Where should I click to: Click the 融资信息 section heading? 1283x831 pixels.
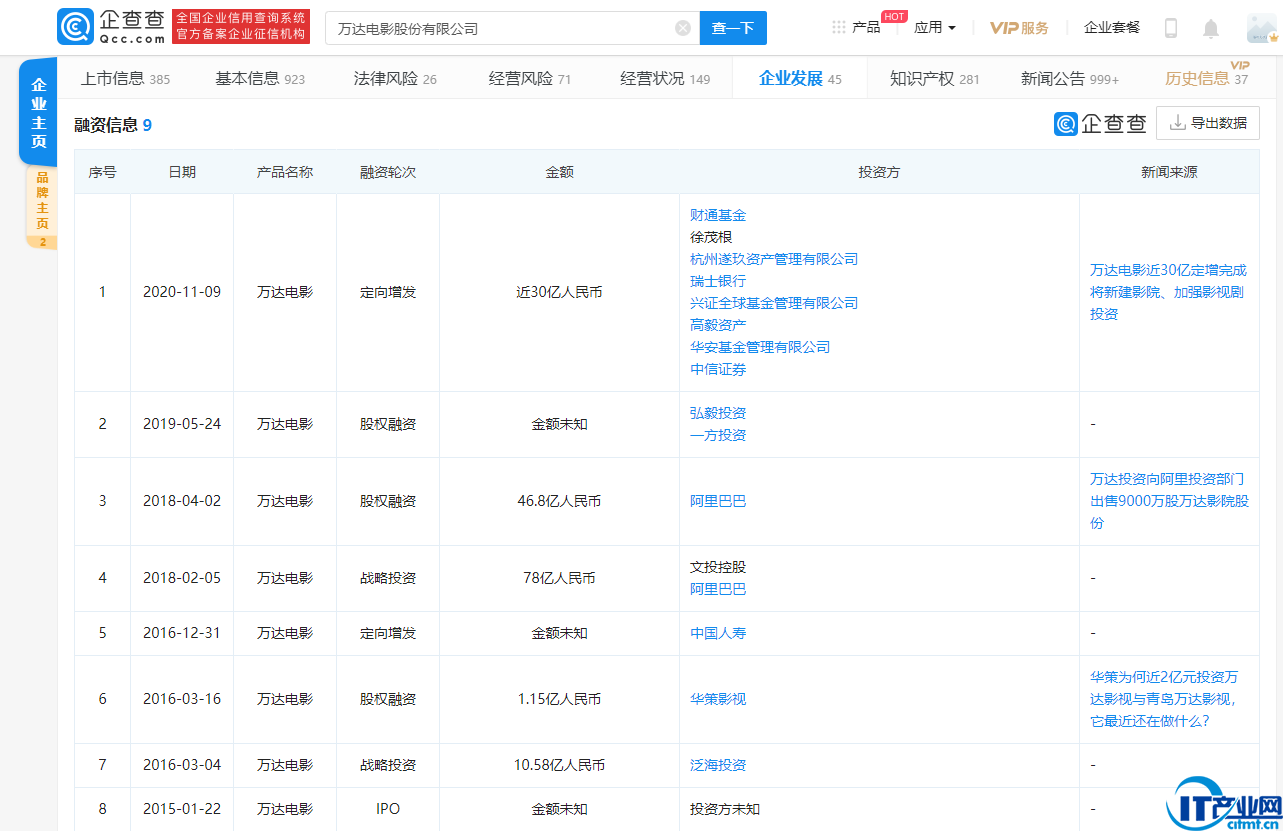(x=113, y=125)
